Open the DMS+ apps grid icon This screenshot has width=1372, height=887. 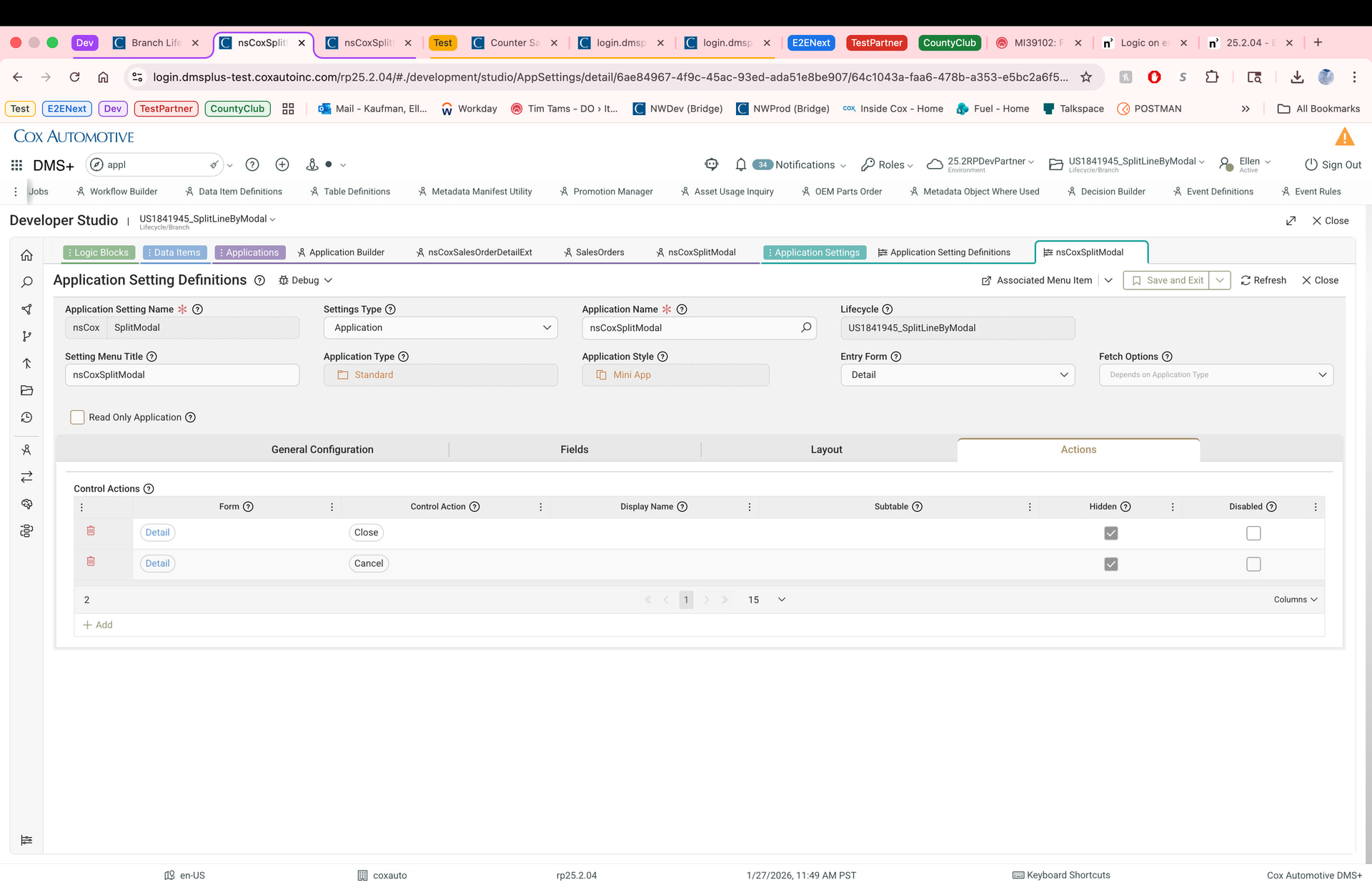coord(16,165)
